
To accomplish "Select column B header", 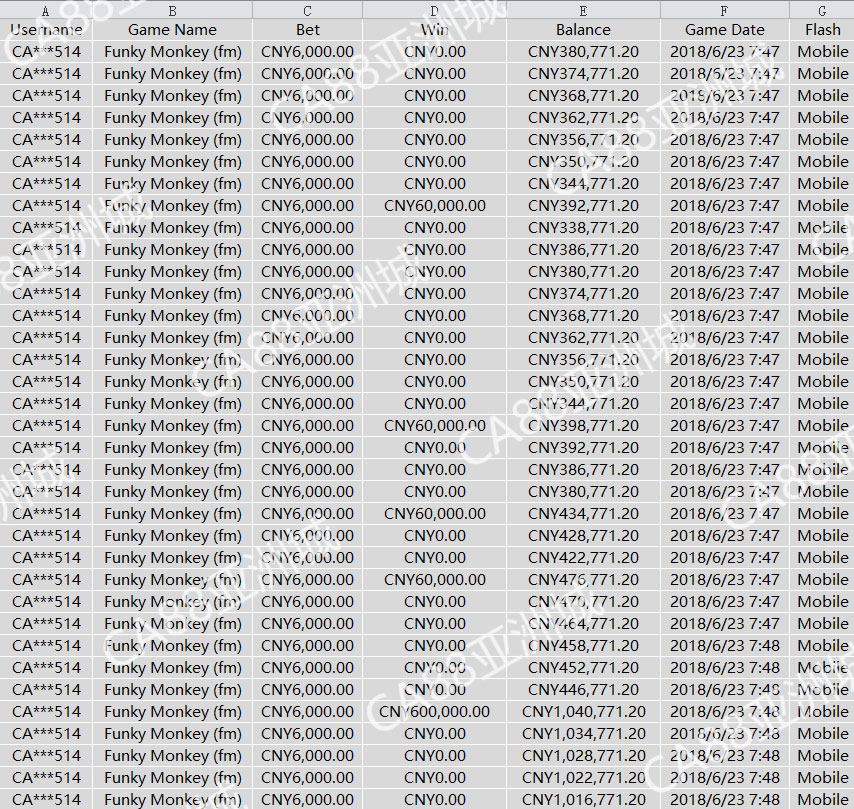I will click(172, 10).
